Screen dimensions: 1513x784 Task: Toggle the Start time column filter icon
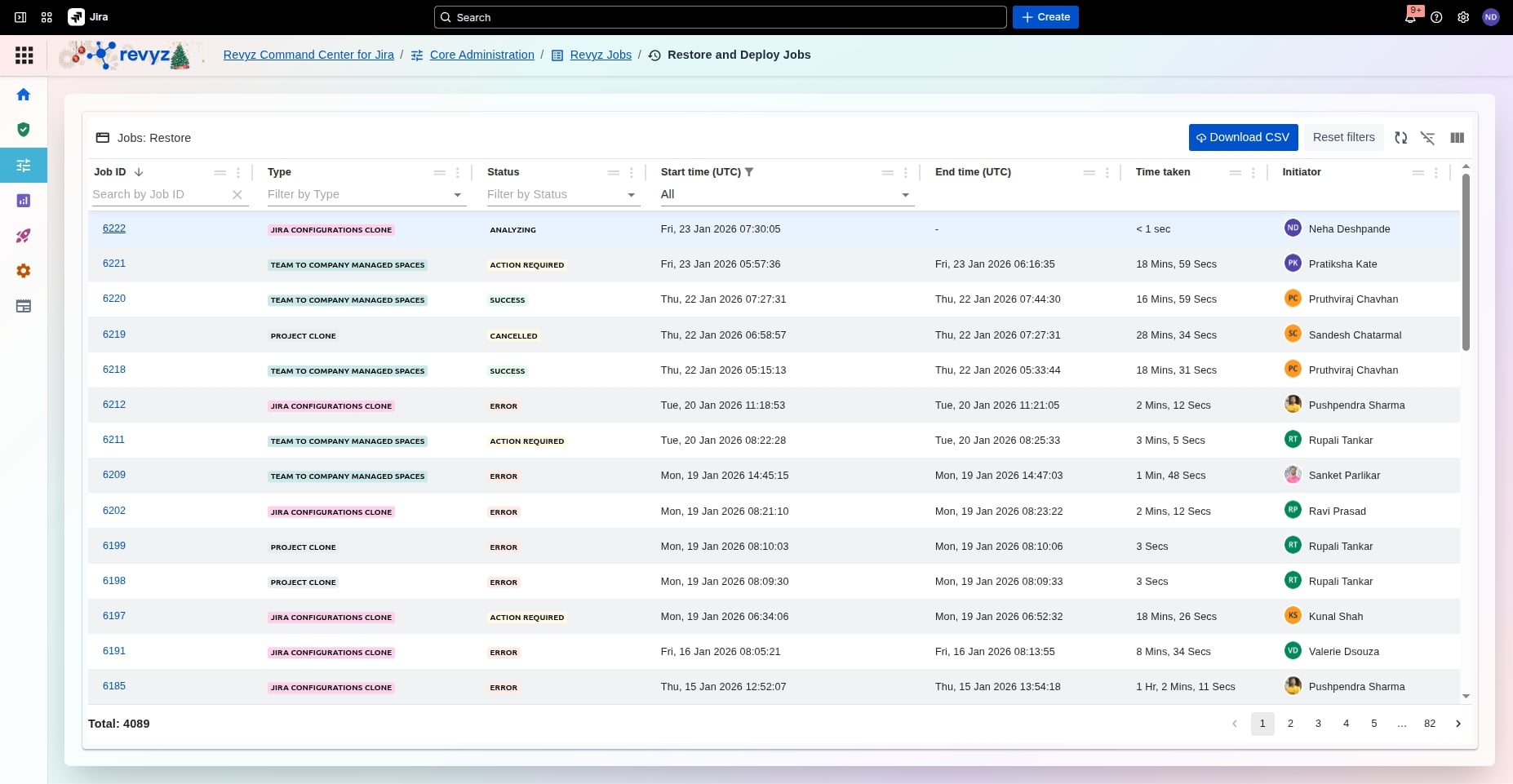749,172
